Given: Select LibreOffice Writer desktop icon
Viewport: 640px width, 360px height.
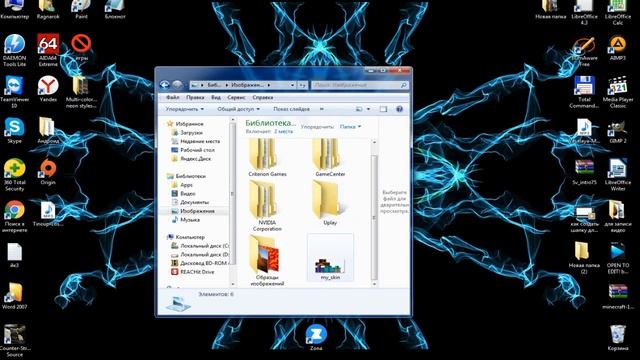Looking at the screenshot, I should tap(618, 175).
